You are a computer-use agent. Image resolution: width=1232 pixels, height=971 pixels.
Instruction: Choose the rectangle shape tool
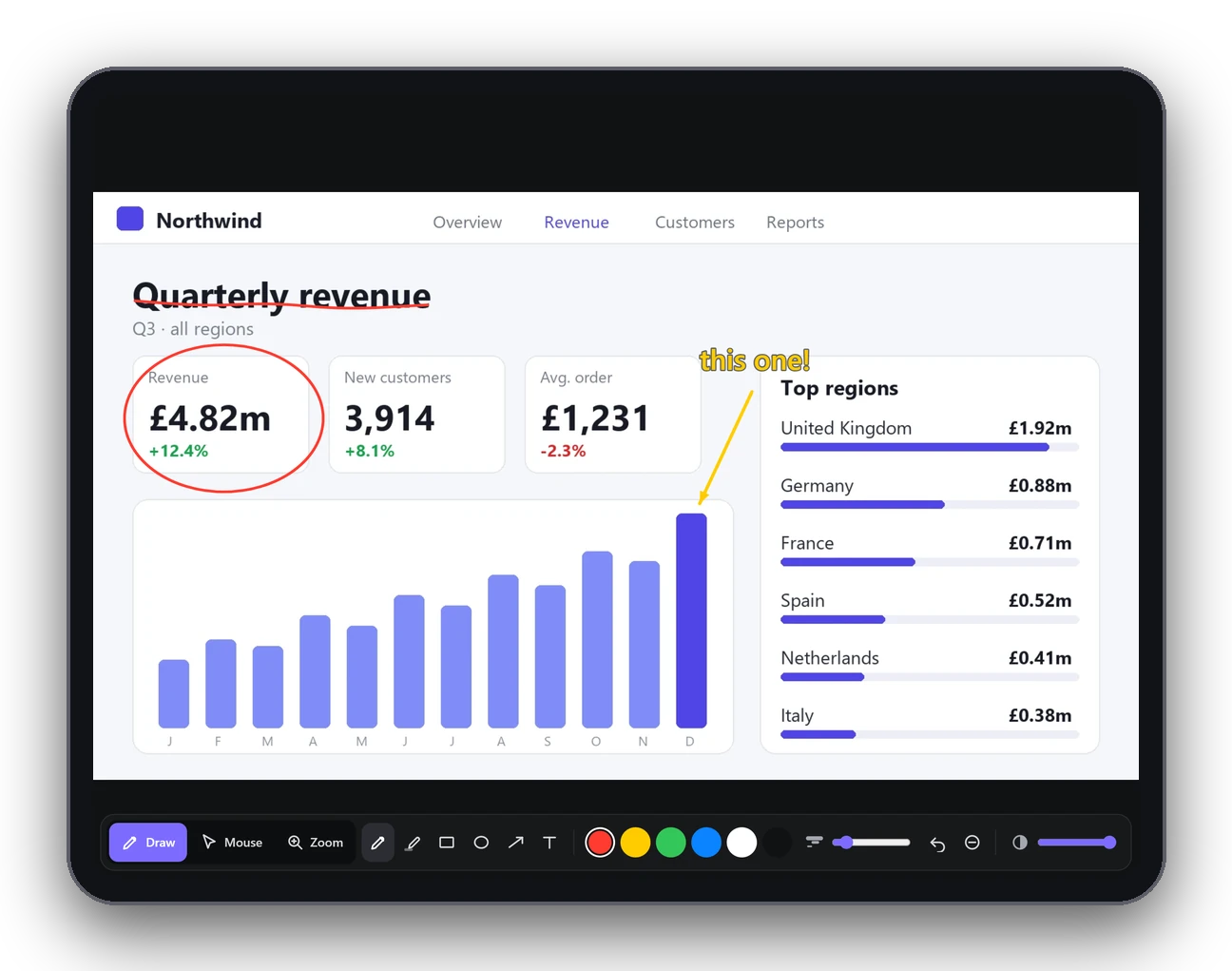447,843
